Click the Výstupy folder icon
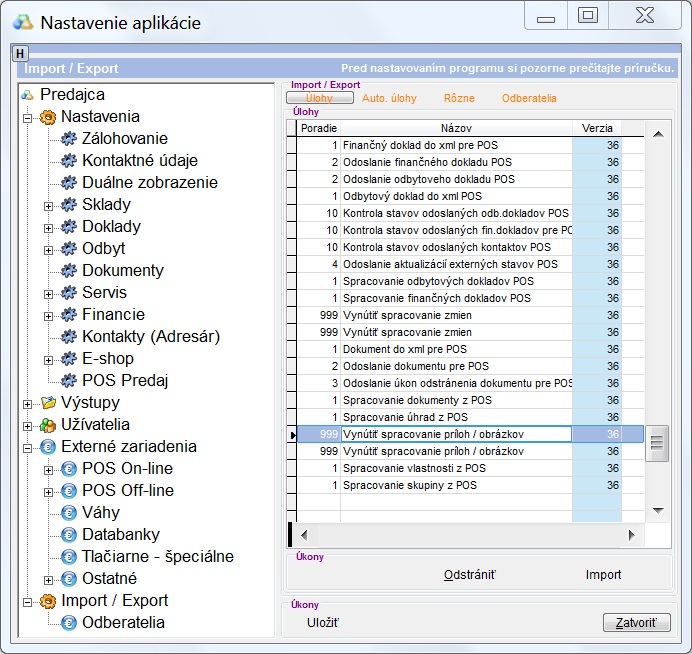 [x=47, y=403]
